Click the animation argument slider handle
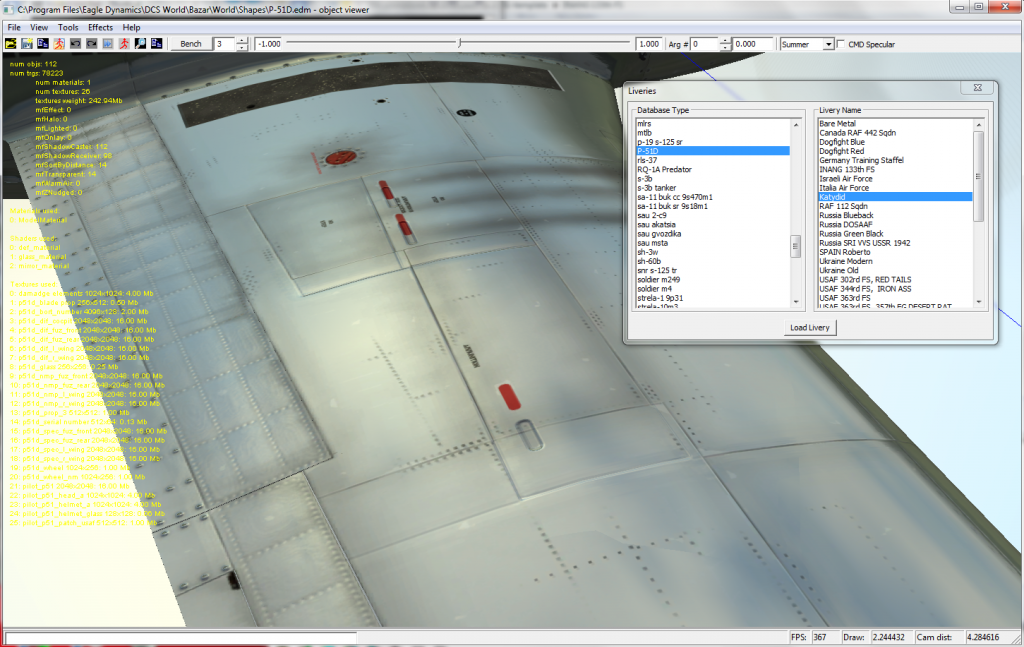Screen dimensions: 1024x647 tap(459, 44)
